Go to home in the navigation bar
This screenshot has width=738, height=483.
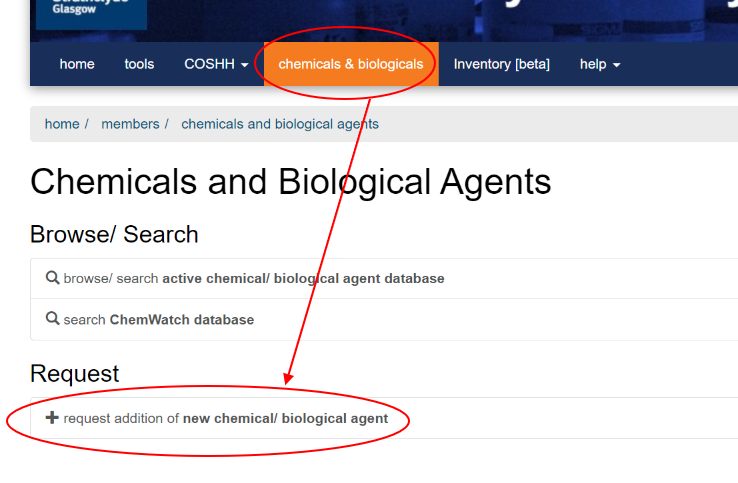click(77, 64)
